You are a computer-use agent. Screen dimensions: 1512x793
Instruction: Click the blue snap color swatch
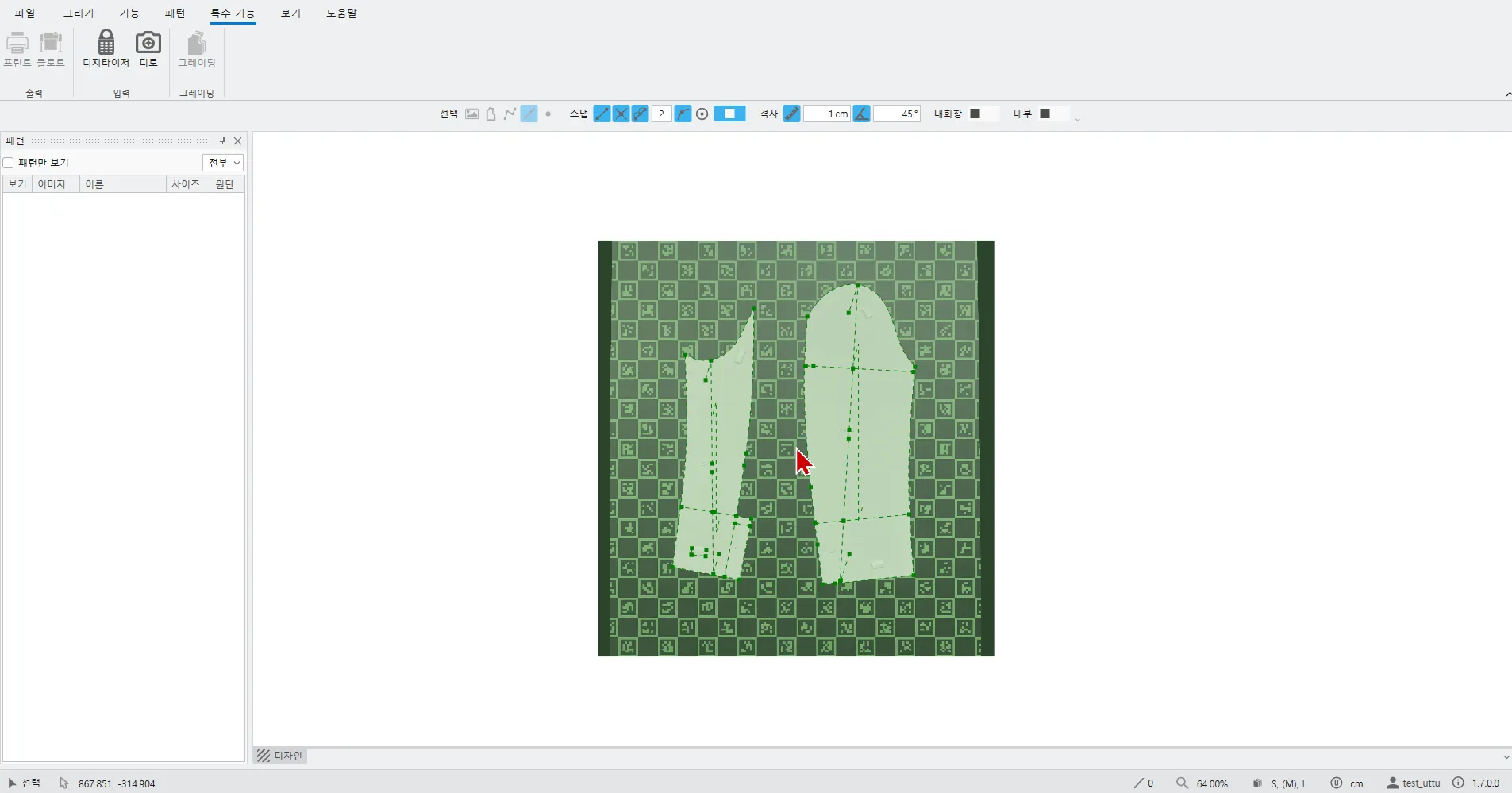[x=729, y=114]
